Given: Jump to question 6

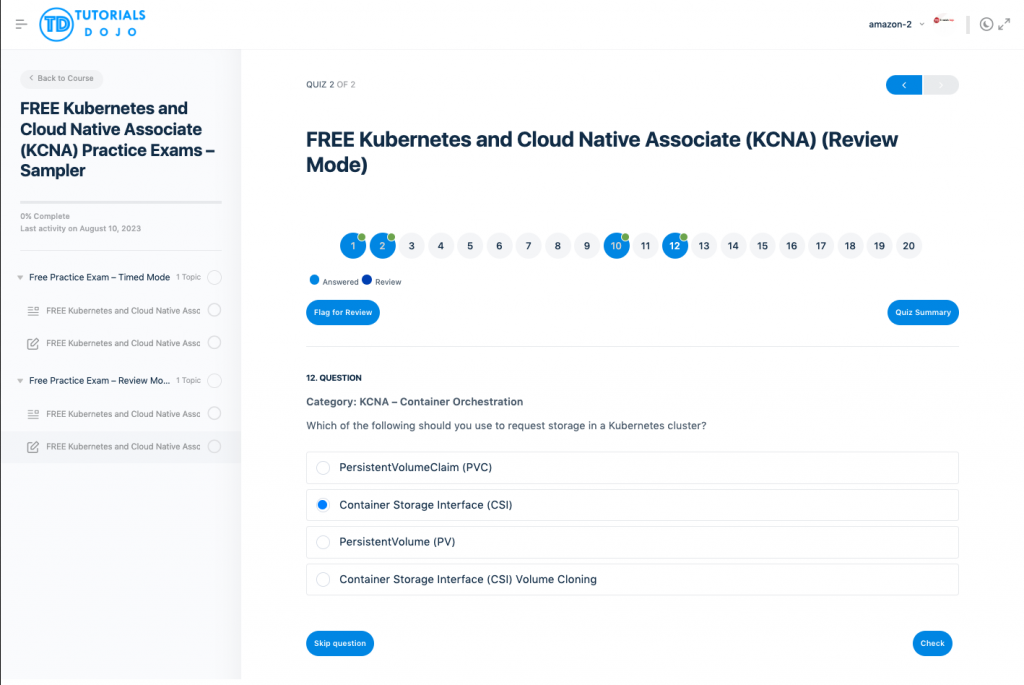Looking at the screenshot, I should point(500,246).
